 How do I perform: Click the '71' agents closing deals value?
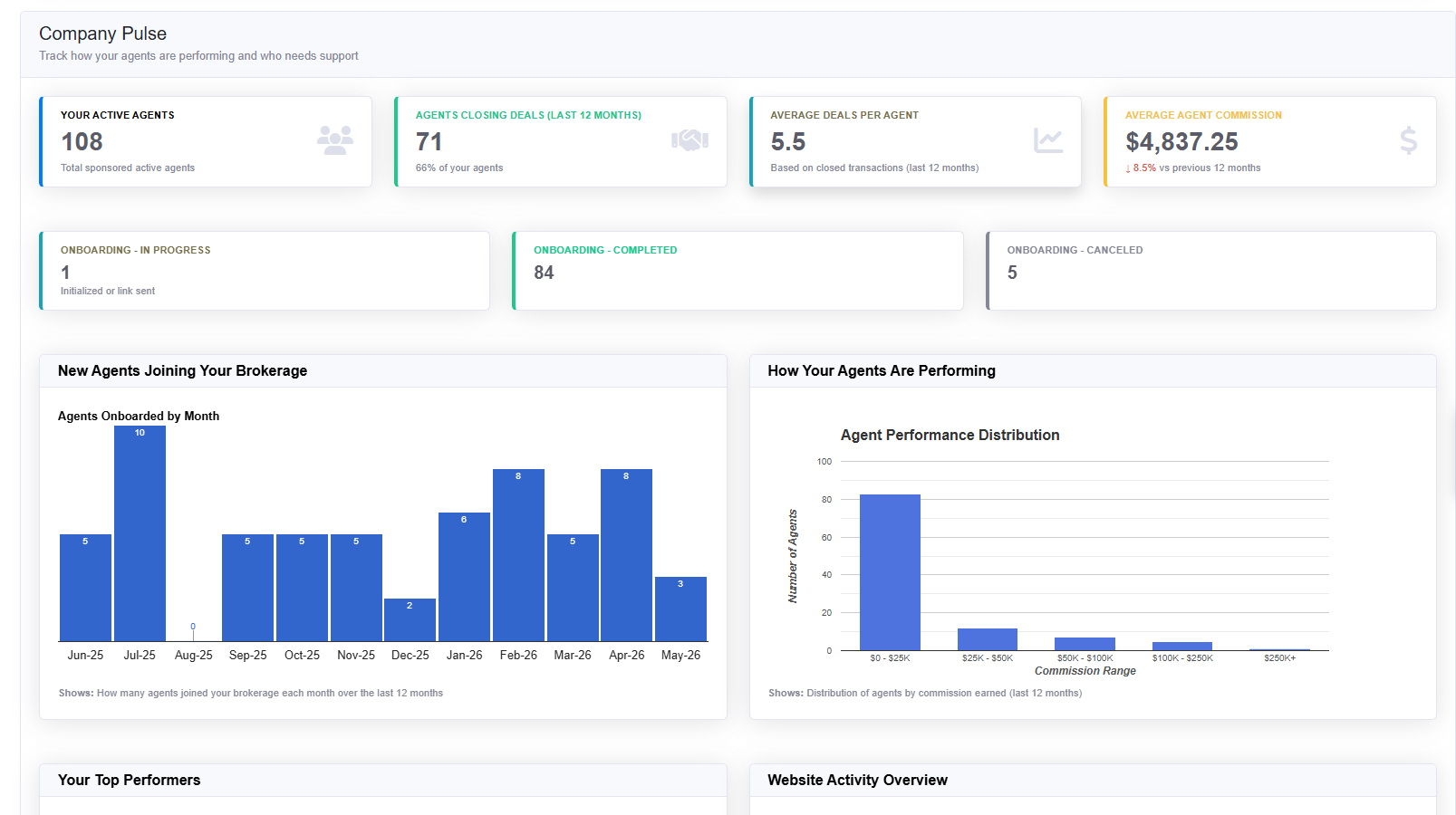[x=429, y=142]
